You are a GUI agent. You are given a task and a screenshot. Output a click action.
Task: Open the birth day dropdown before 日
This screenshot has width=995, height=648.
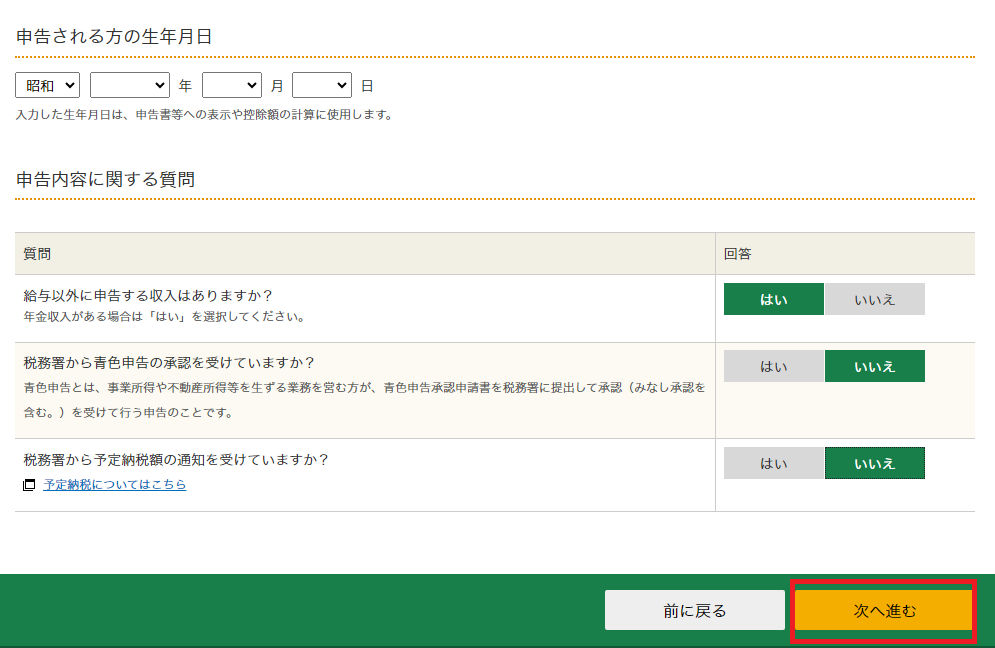[321, 86]
